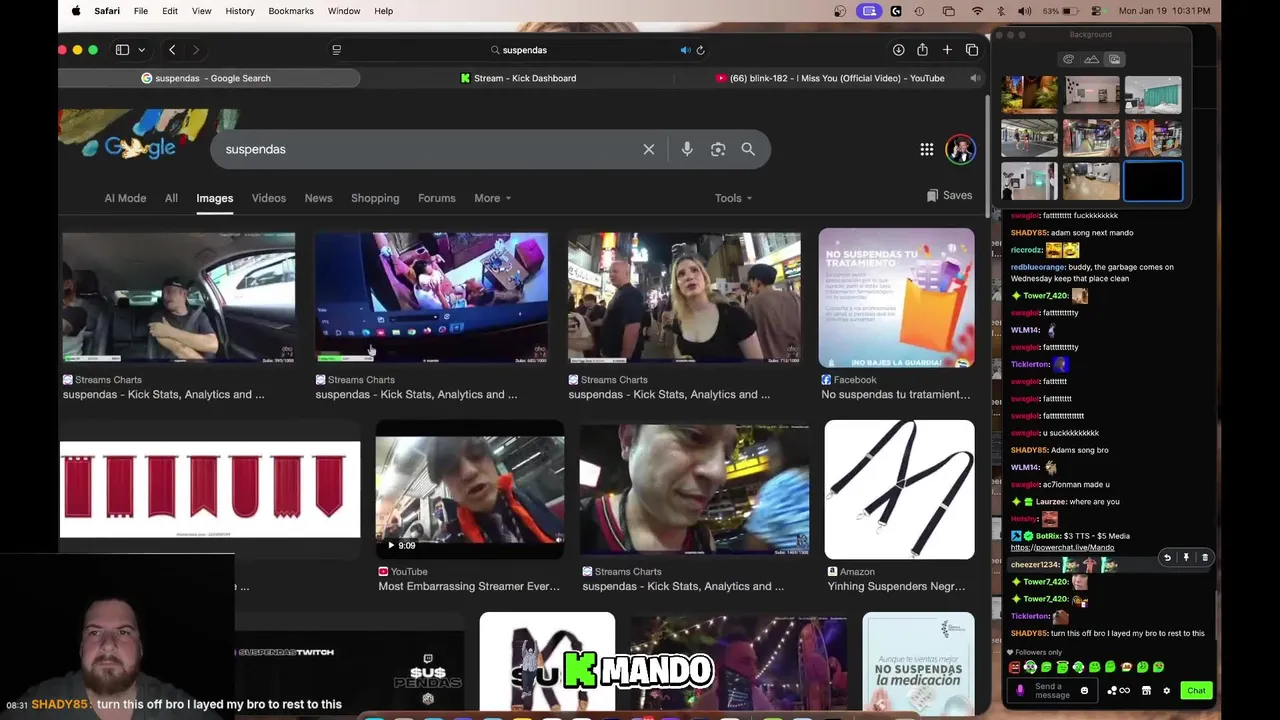Open the Google account profile picture

click(x=960, y=149)
